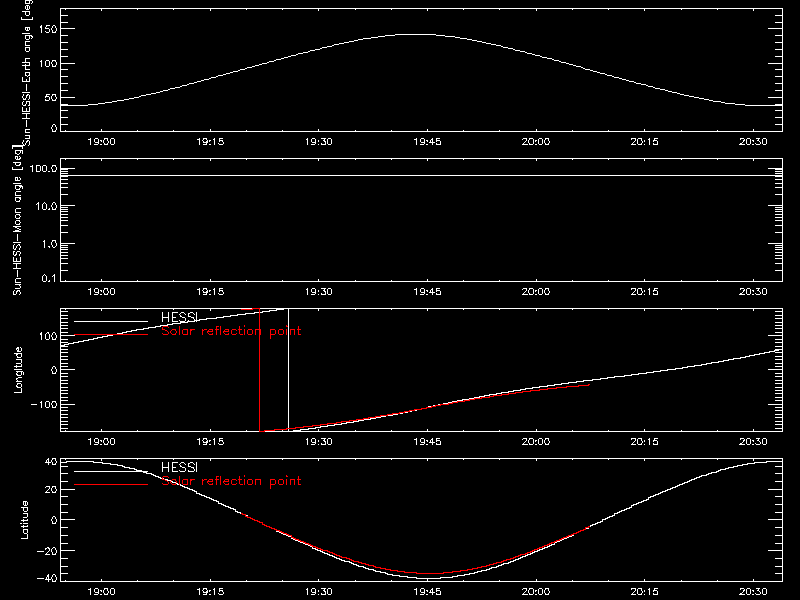The image size is (800, 600).
Task: Click white HESSI legend line in Longitude plot
Action: coord(111,321)
